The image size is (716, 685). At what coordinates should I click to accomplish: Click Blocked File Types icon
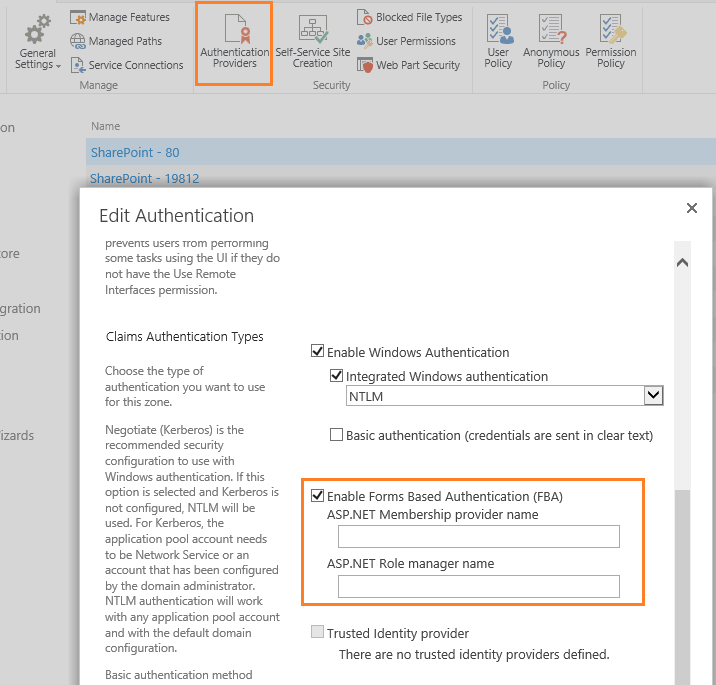[x=364, y=17]
